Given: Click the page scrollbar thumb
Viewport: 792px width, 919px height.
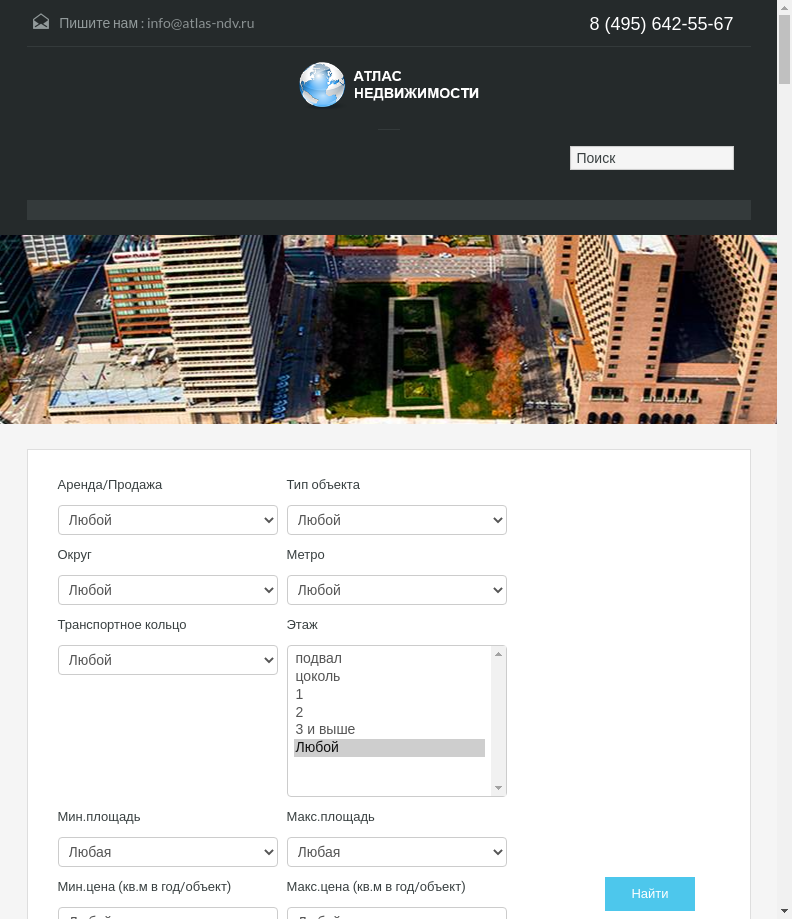Looking at the screenshot, I should coord(784,50).
